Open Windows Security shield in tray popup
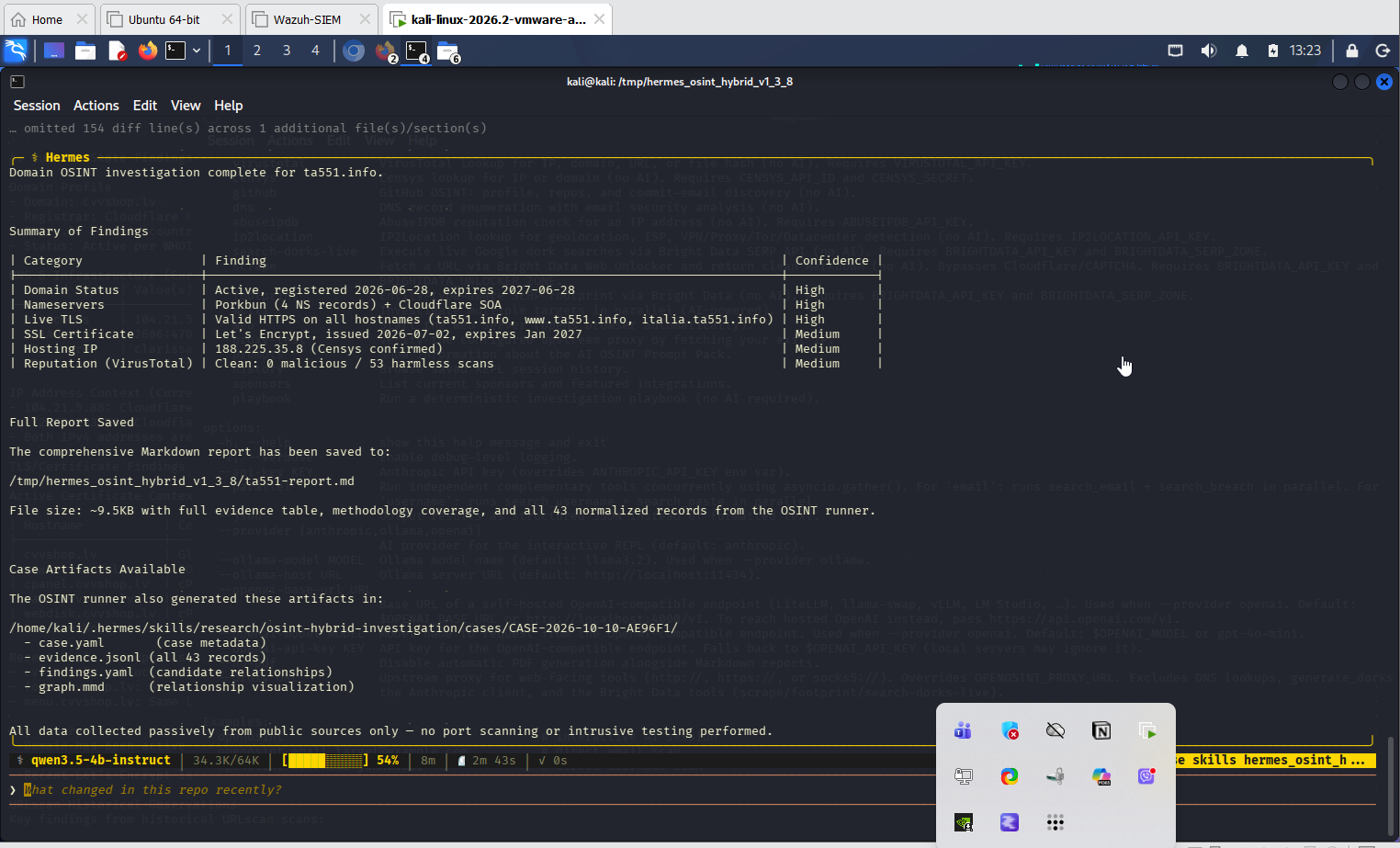Image resolution: width=1400 pixels, height=848 pixels. tap(1010, 730)
